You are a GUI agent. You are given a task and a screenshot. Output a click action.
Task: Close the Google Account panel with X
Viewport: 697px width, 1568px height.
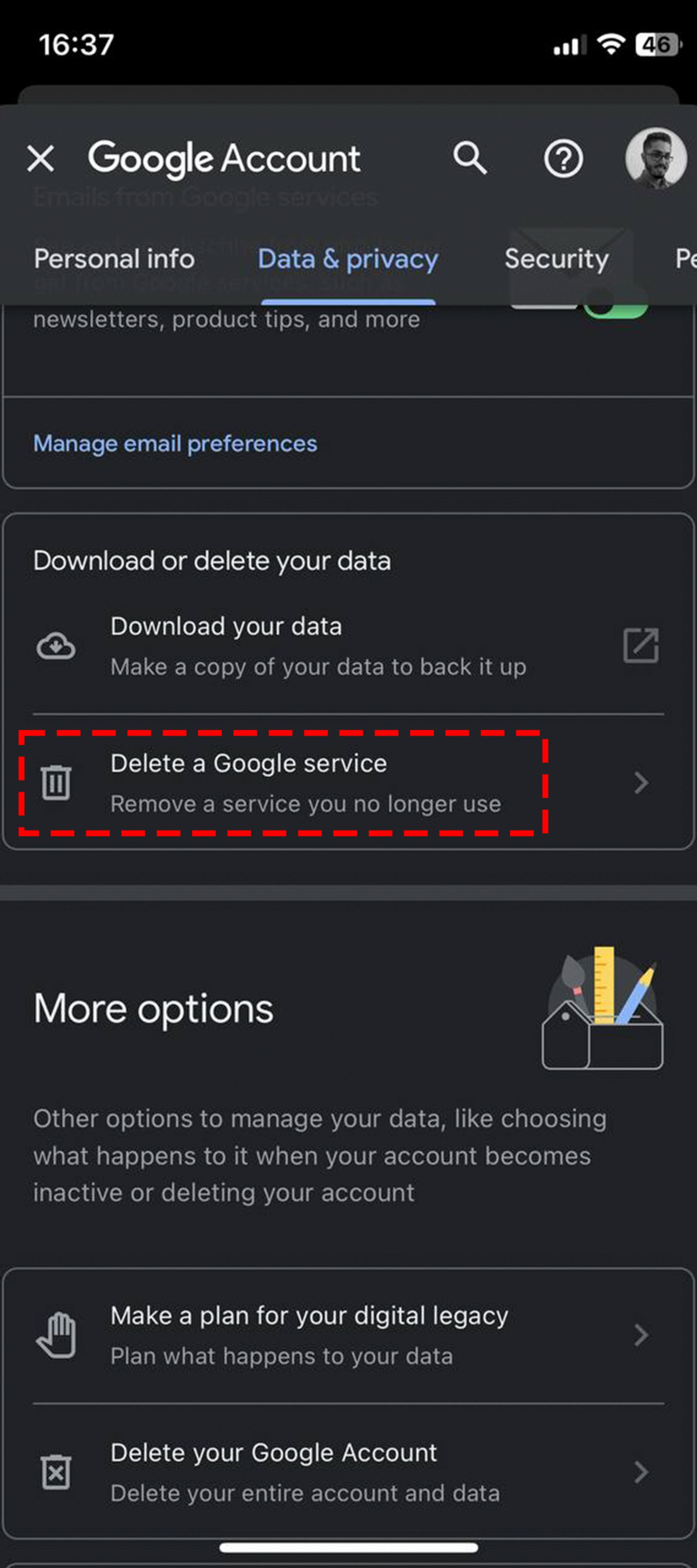pyautogui.click(x=42, y=158)
